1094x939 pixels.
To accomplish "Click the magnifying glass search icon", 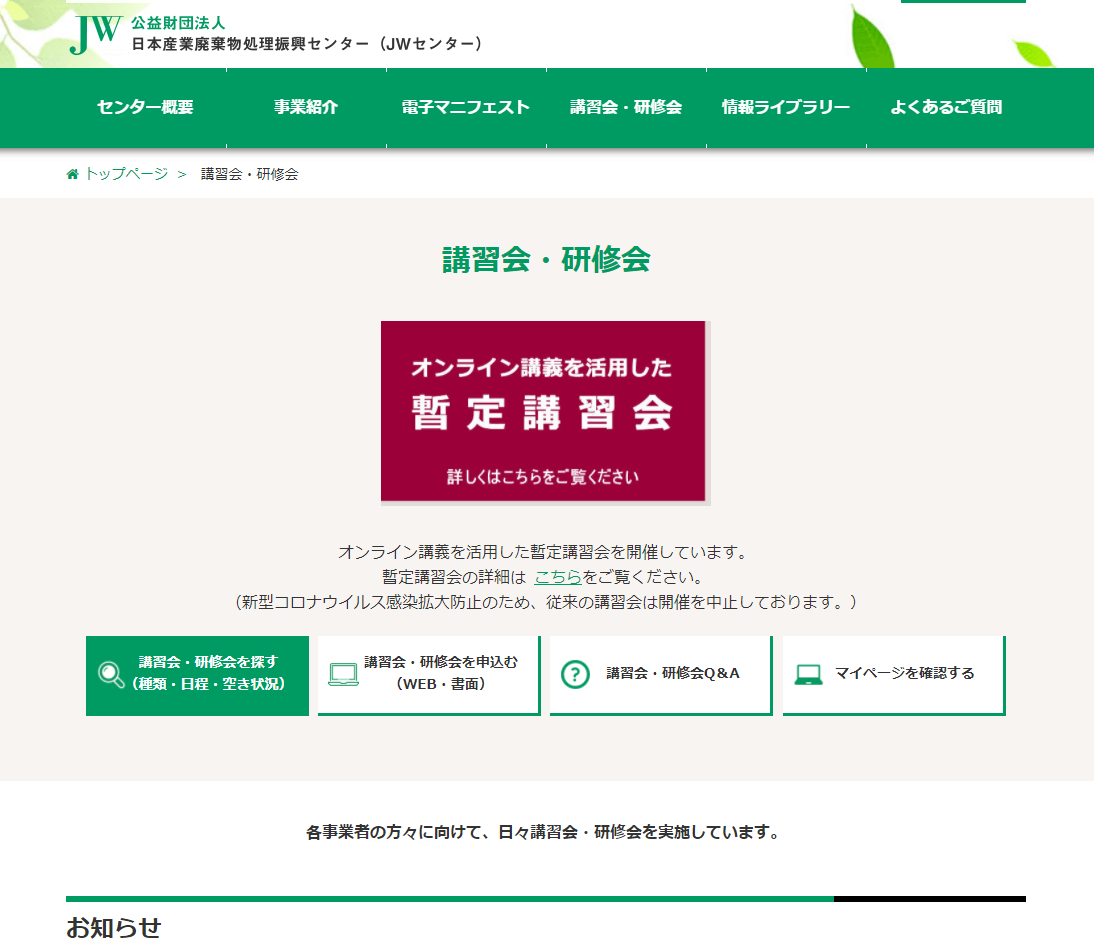I will tap(111, 675).
